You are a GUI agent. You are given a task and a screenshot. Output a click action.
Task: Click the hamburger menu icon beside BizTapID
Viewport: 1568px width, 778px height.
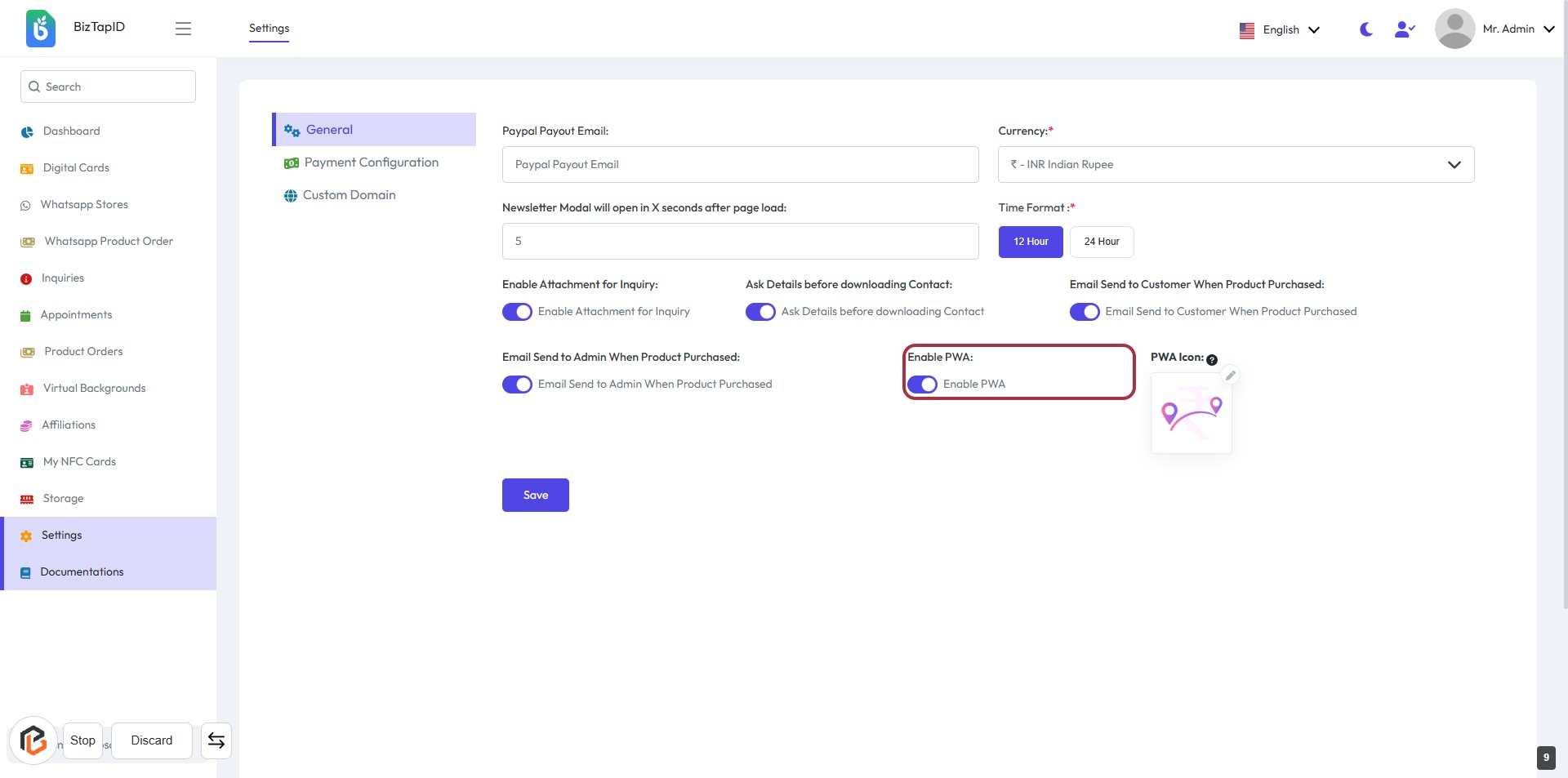tap(183, 29)
